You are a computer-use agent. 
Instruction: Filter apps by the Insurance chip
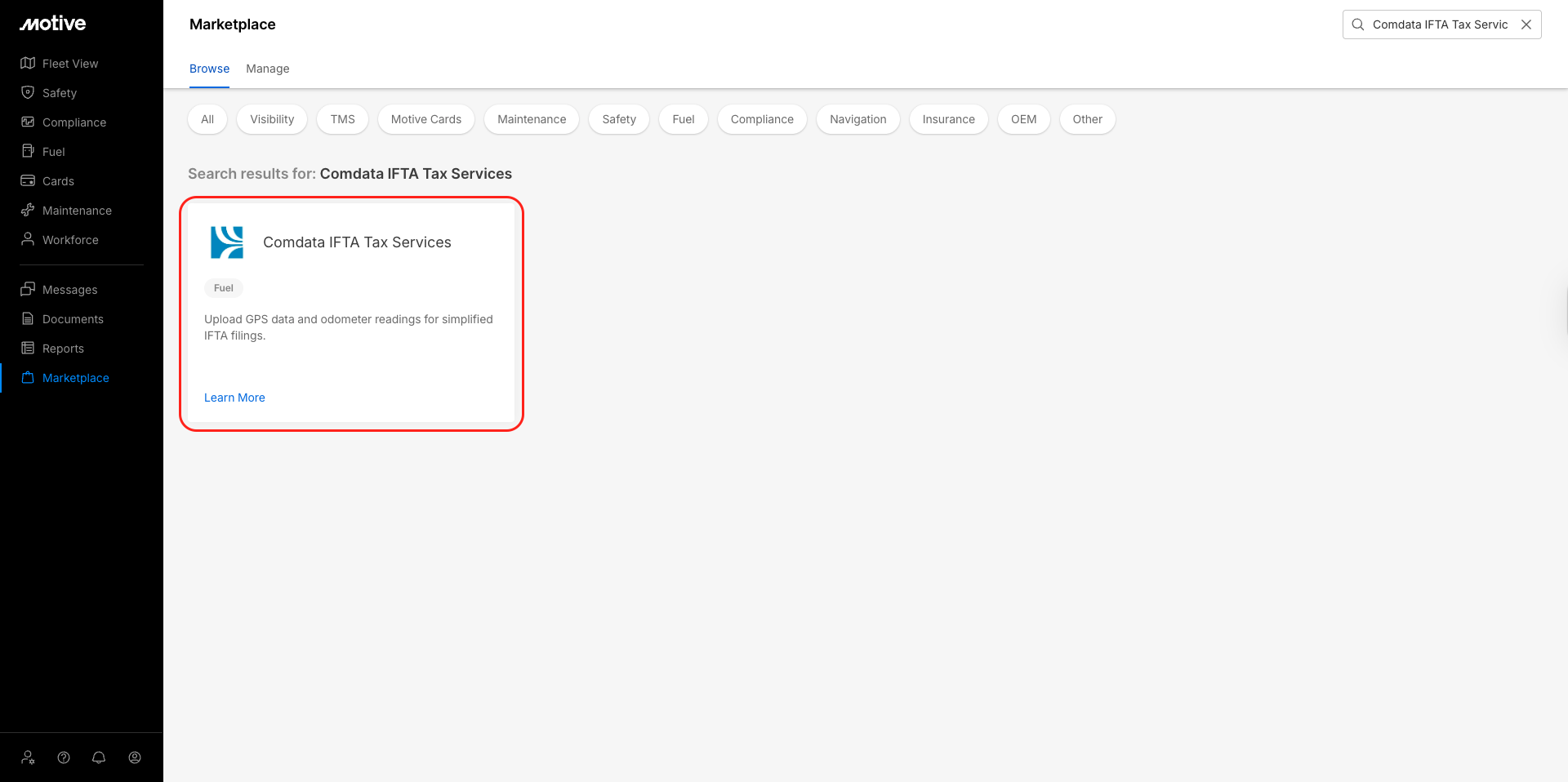949,119
